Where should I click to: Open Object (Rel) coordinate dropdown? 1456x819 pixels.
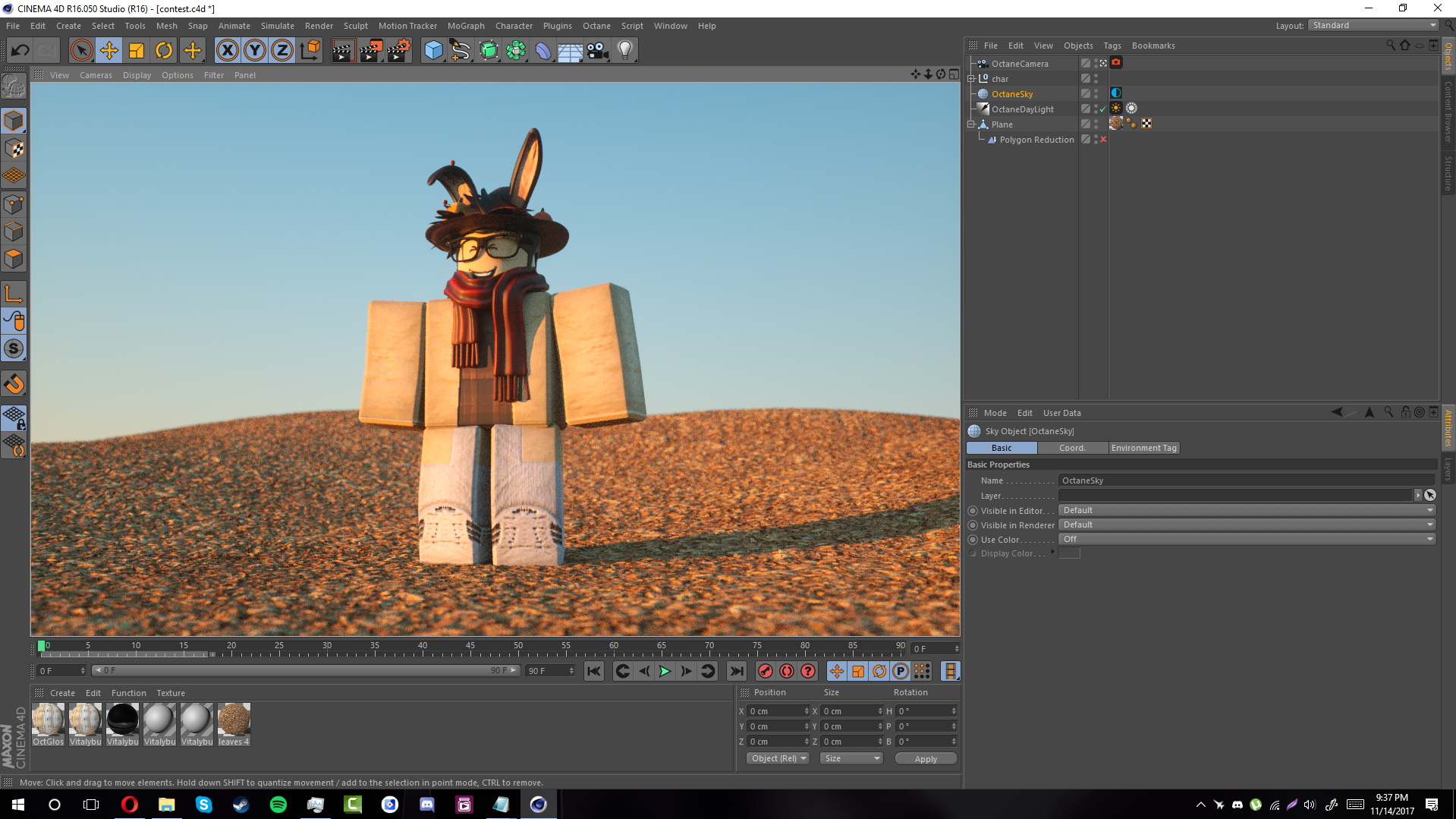click(x=778, y=758)
